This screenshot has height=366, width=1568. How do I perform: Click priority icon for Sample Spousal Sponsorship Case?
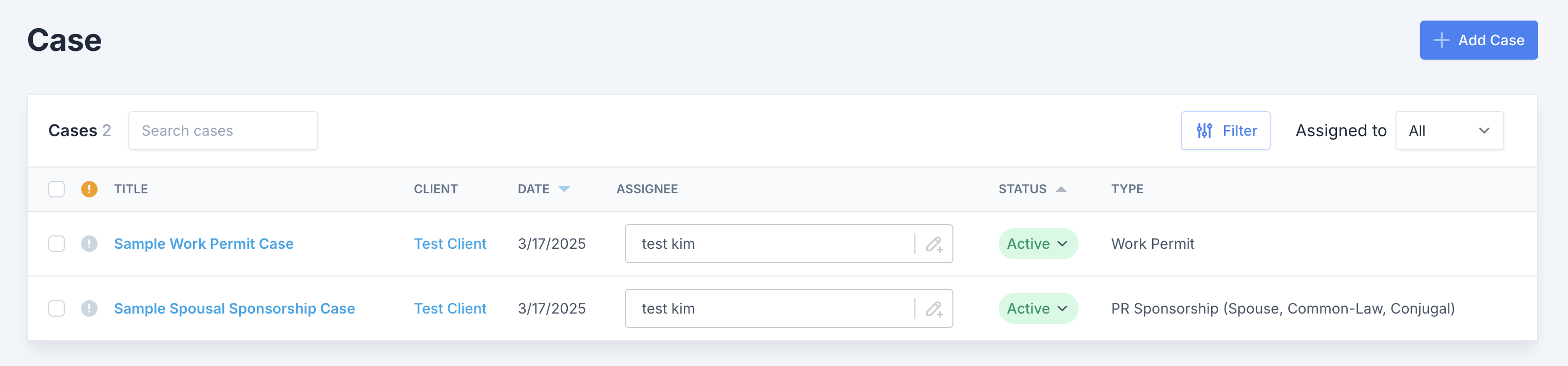(x=89, y=309)
